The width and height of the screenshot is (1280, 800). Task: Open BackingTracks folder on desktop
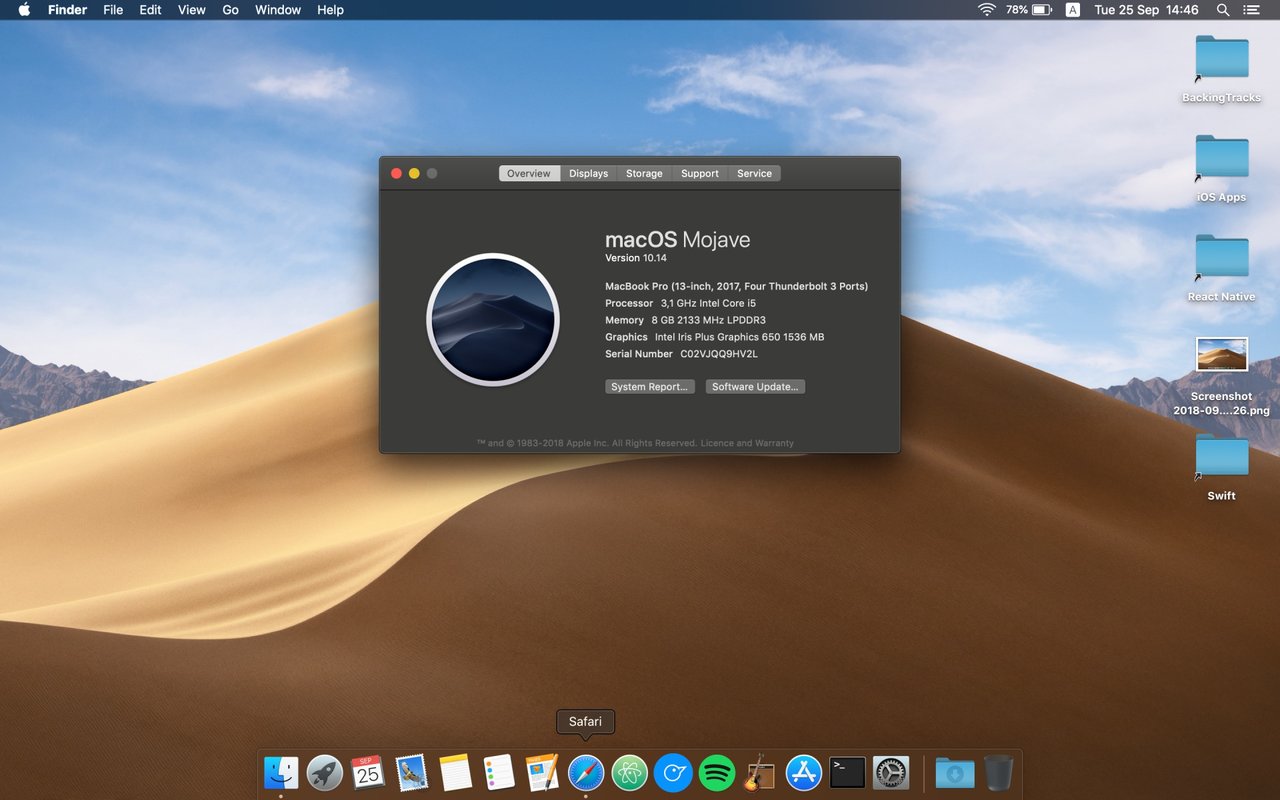[x=1222, y=58]
